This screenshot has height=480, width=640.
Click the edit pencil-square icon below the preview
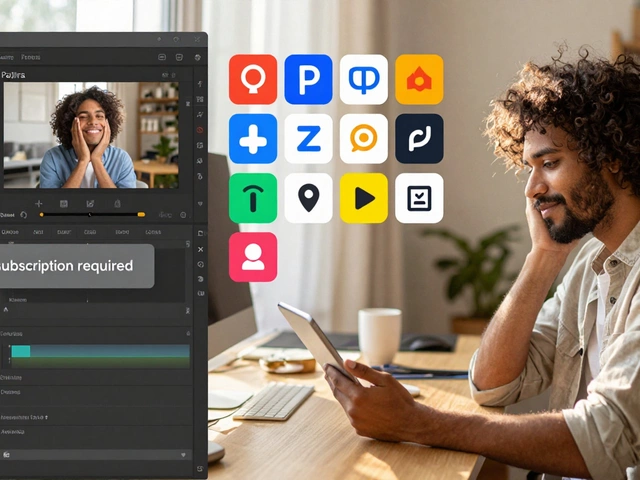[x=90, y=203]
